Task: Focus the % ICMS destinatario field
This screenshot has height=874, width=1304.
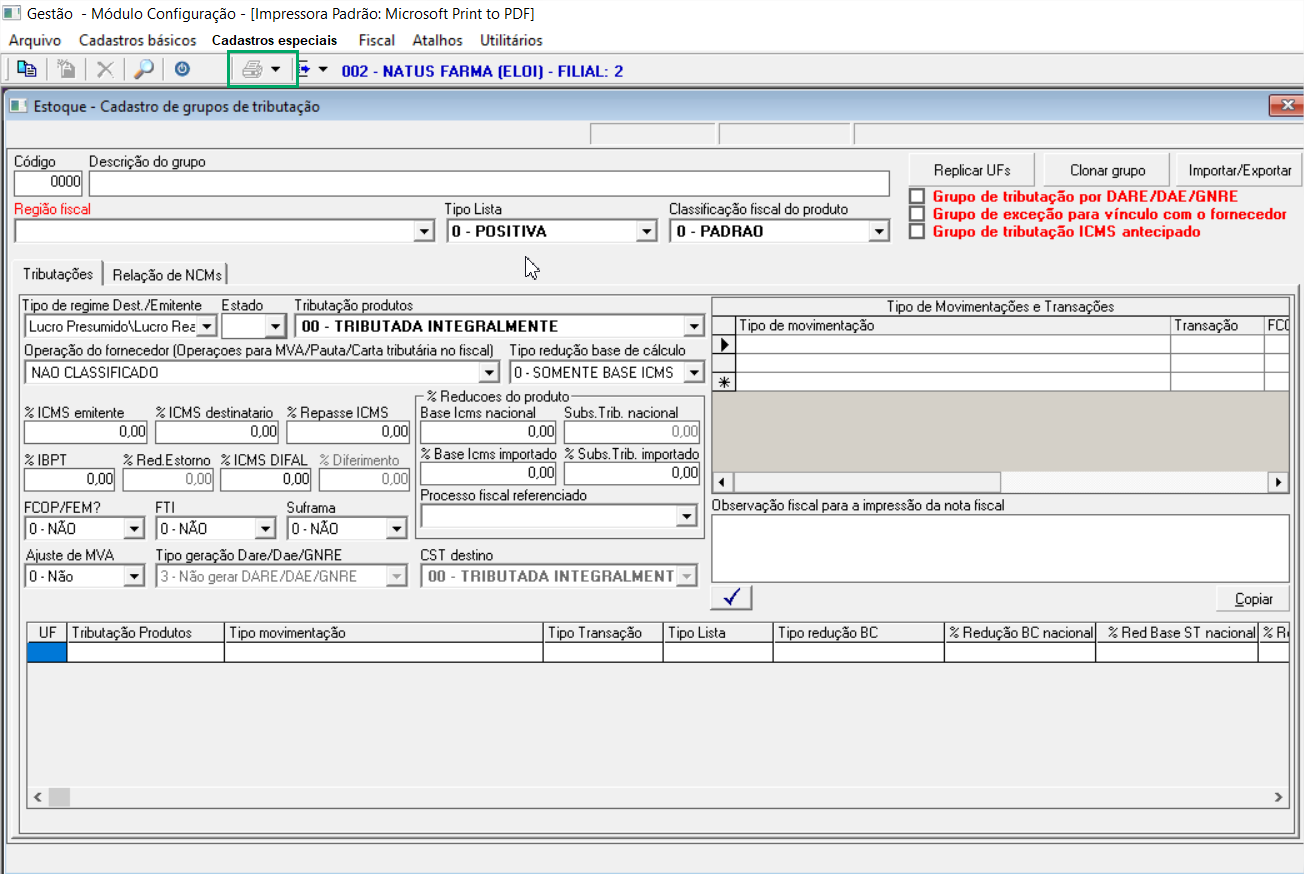Action: 217,432
